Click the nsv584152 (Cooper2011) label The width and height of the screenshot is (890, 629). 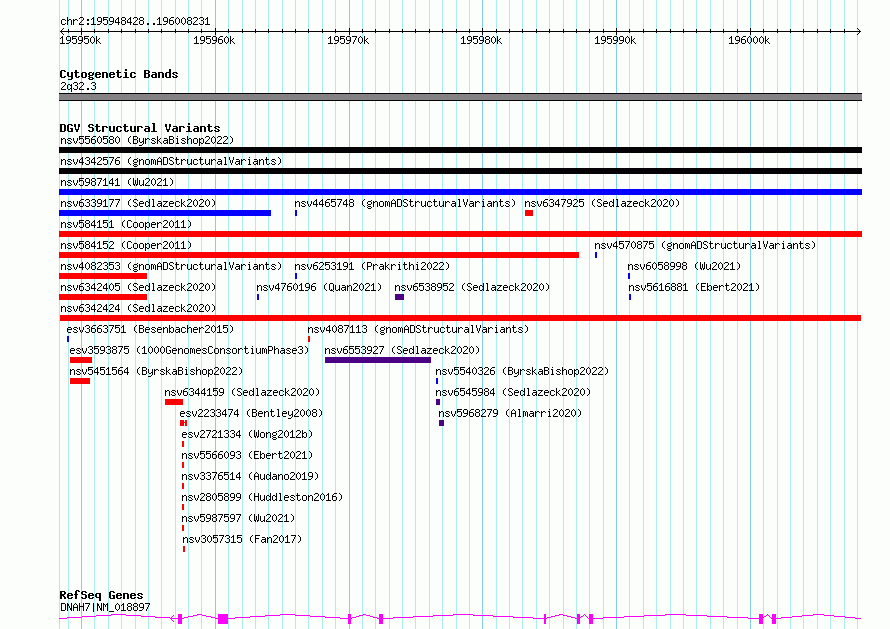pyautogui.click(x=126, y=245)
